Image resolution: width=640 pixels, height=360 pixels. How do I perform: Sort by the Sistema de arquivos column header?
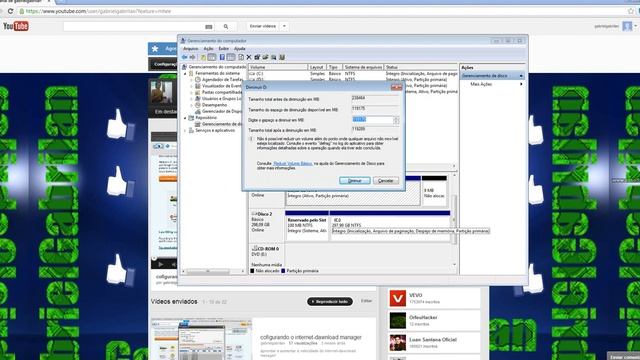click(x=363, y=67)
